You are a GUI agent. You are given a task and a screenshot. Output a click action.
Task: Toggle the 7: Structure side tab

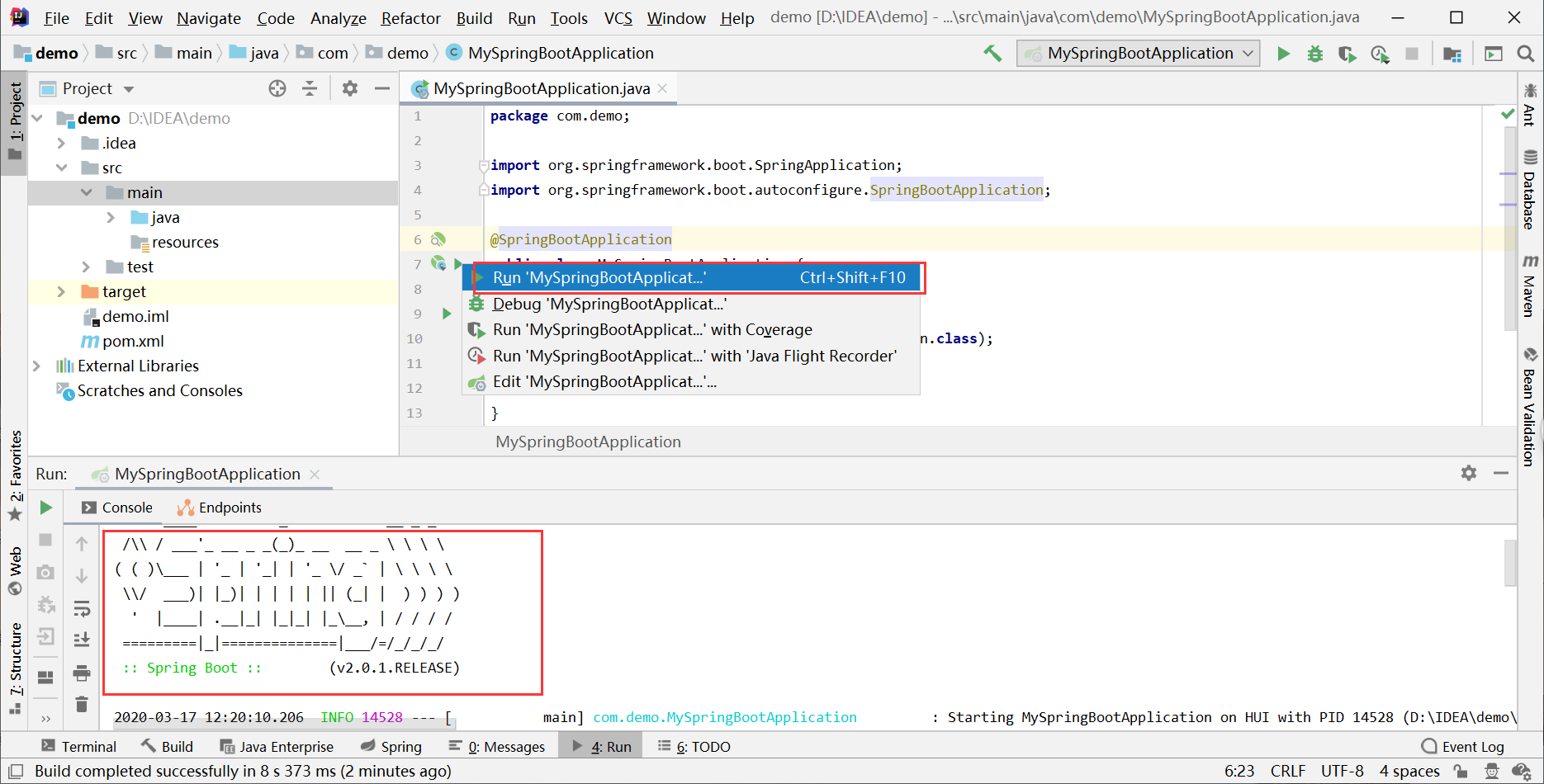(x=15, y=668)
